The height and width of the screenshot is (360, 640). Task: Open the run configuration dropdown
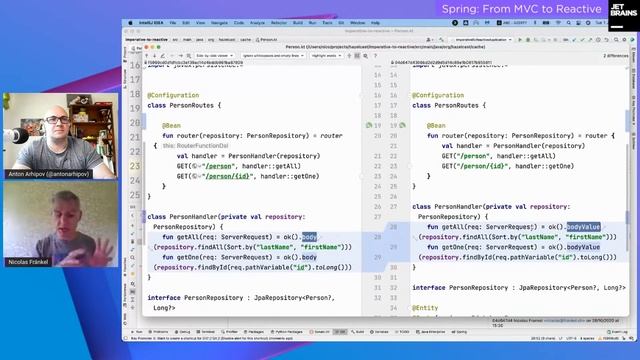[482, 40]
